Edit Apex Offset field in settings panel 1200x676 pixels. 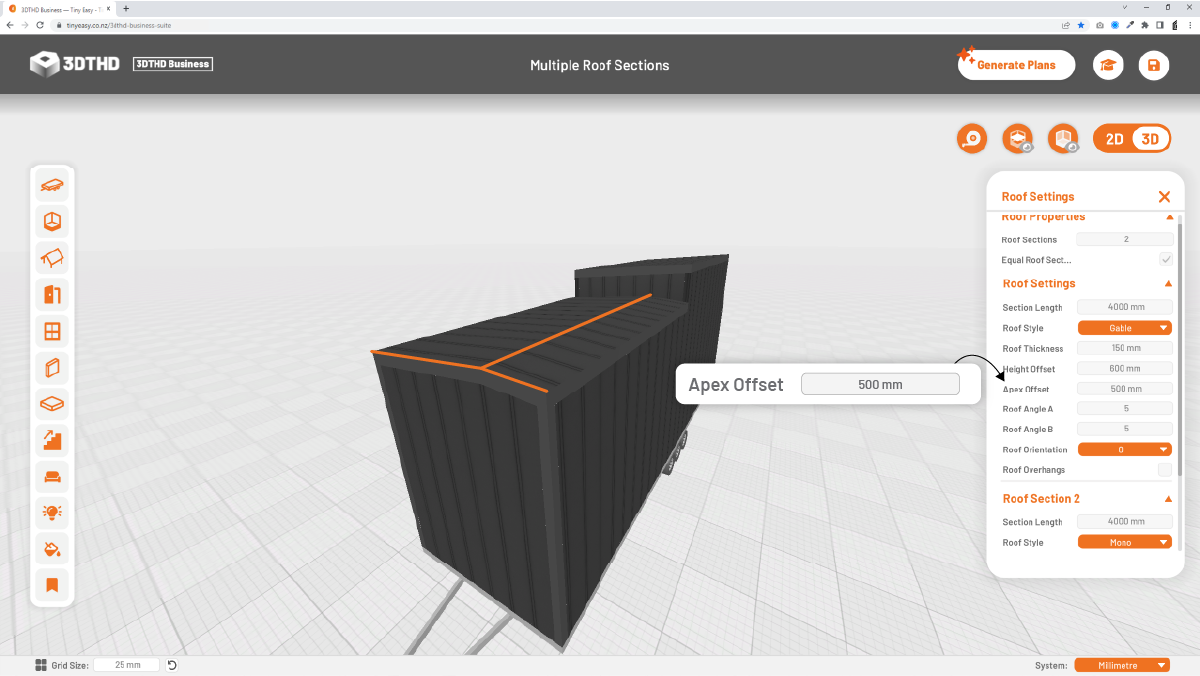[x=1125, y=389]
